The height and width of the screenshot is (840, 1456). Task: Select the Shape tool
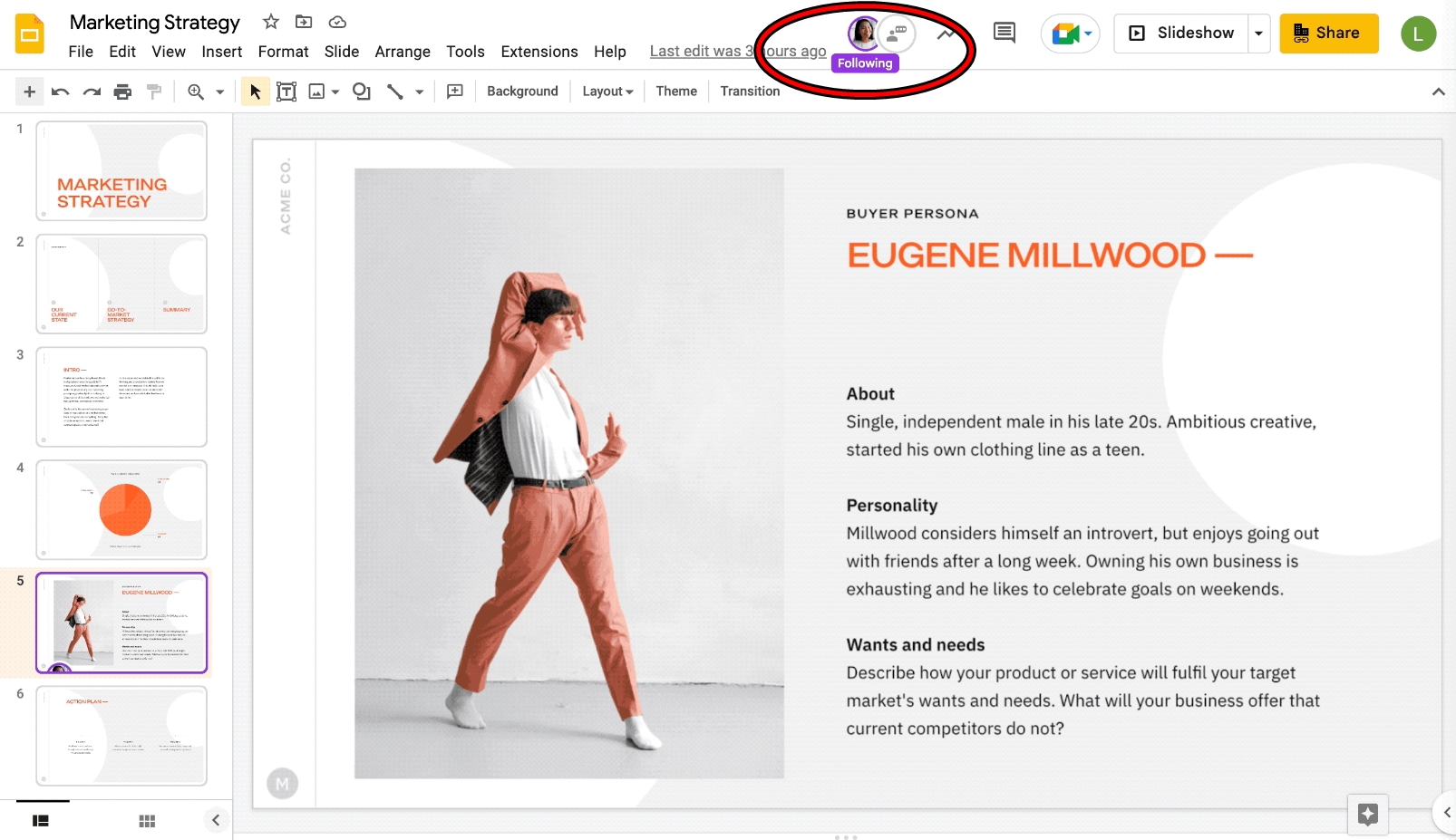tap(361, 91)
